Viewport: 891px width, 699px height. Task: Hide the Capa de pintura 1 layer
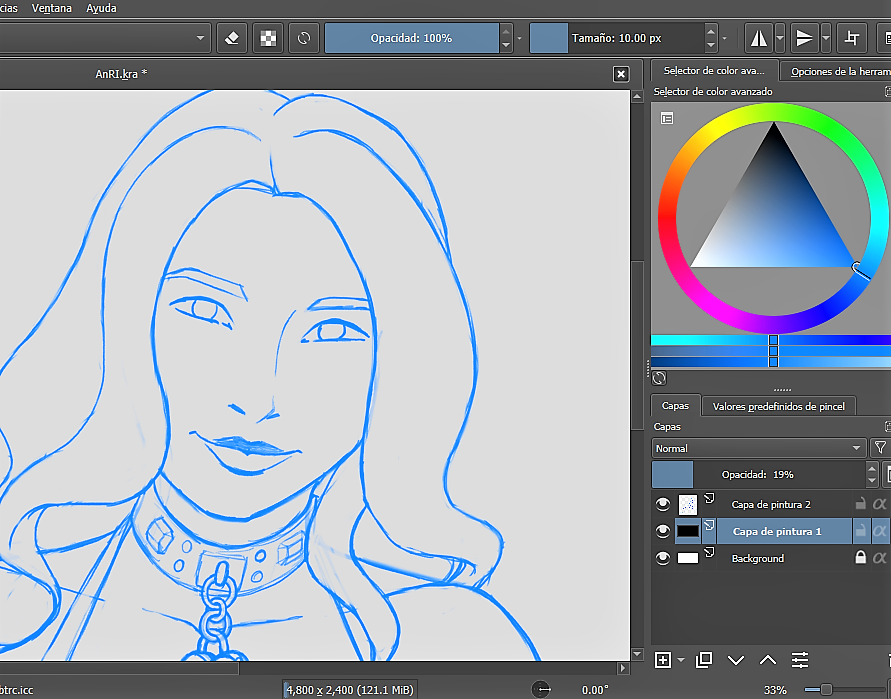click(x=663, y=531)
